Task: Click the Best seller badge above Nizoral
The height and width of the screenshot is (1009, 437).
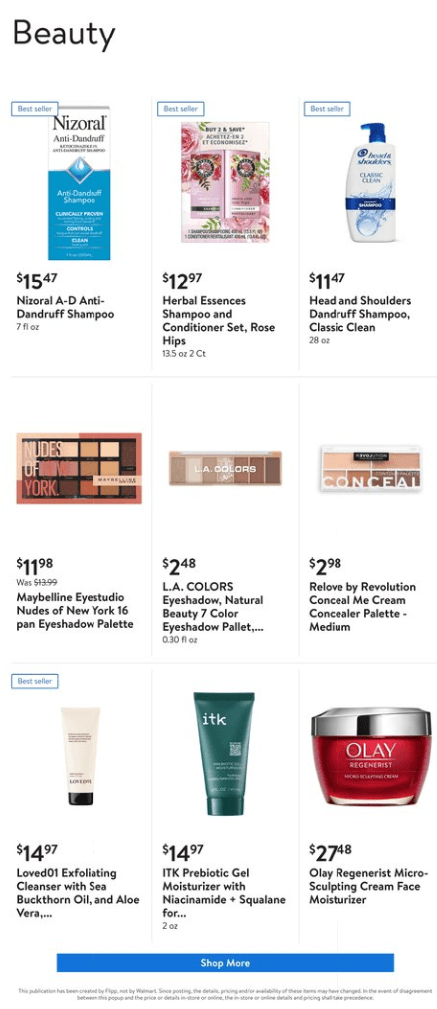Action: (35, 109)
